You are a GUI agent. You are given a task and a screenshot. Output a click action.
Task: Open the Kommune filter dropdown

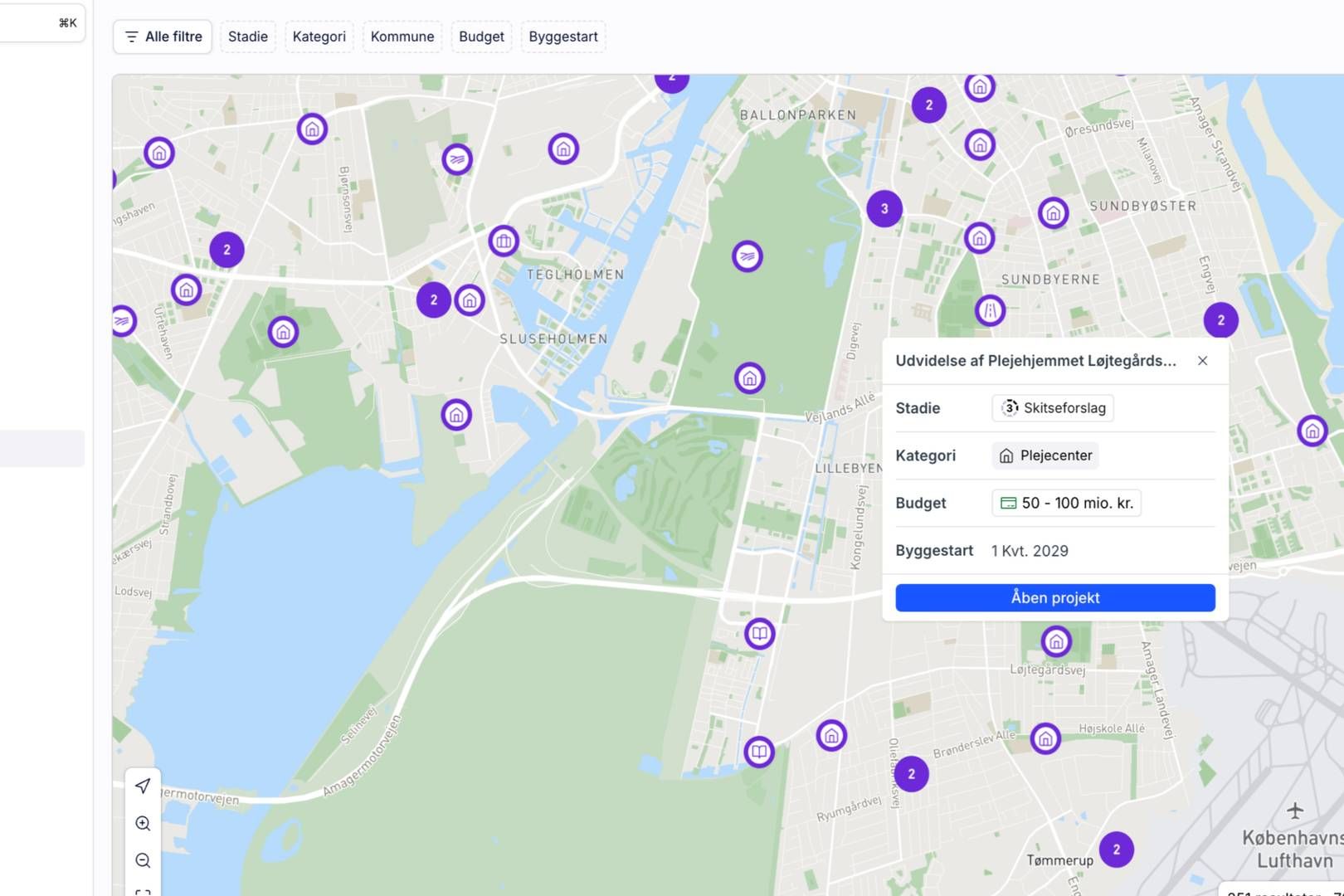pyautogui.click(x=402, y=37)
